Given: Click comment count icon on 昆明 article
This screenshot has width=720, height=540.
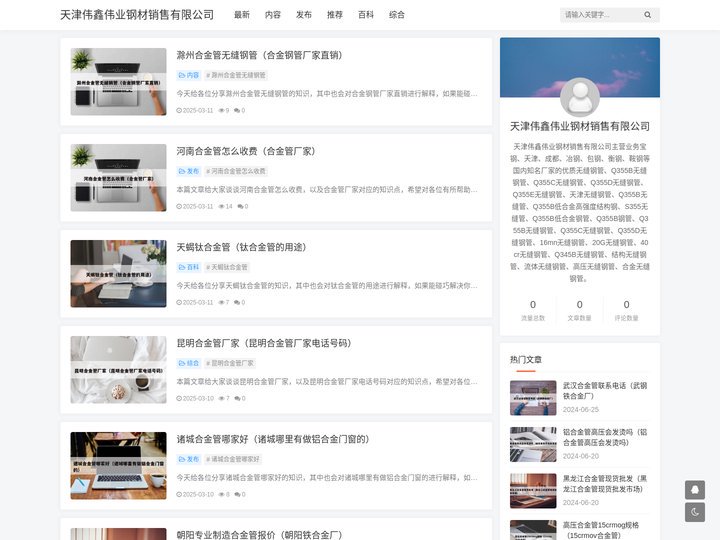Looking at the screenshot, I should tap(239, 398).
